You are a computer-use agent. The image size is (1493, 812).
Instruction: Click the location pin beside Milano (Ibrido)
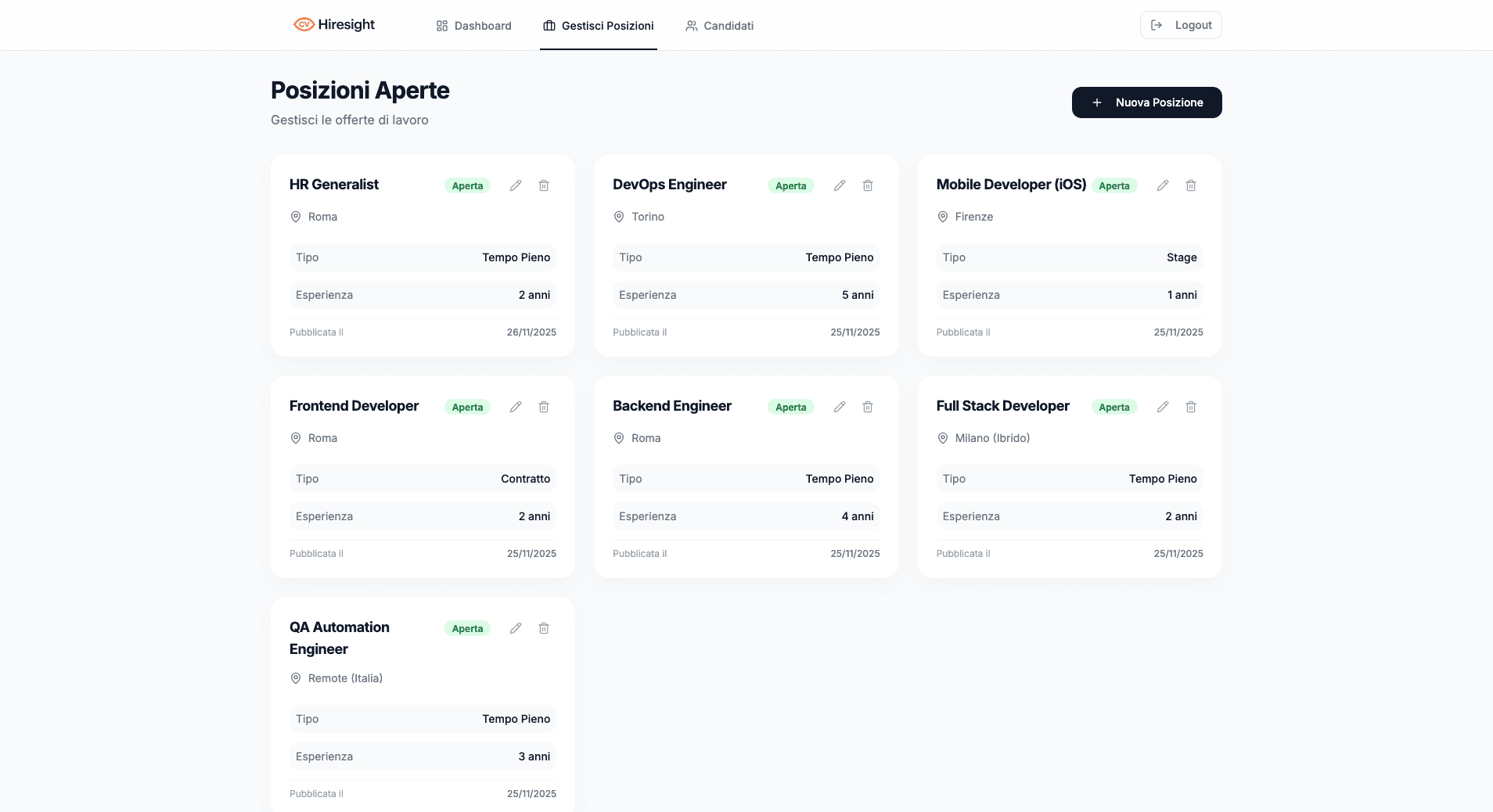tap(943, 438)
